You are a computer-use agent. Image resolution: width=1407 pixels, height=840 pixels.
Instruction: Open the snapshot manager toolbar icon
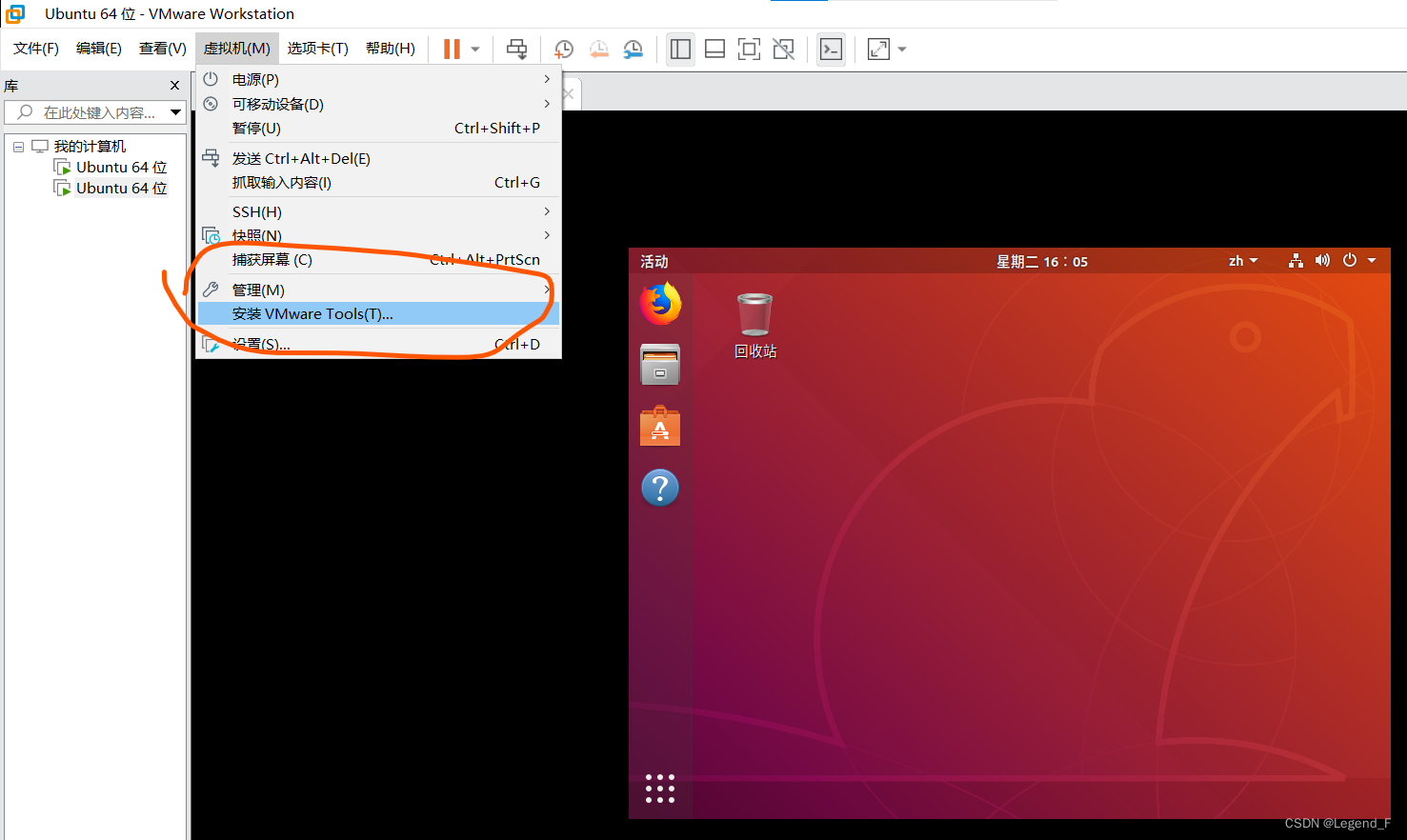point(633,49)
